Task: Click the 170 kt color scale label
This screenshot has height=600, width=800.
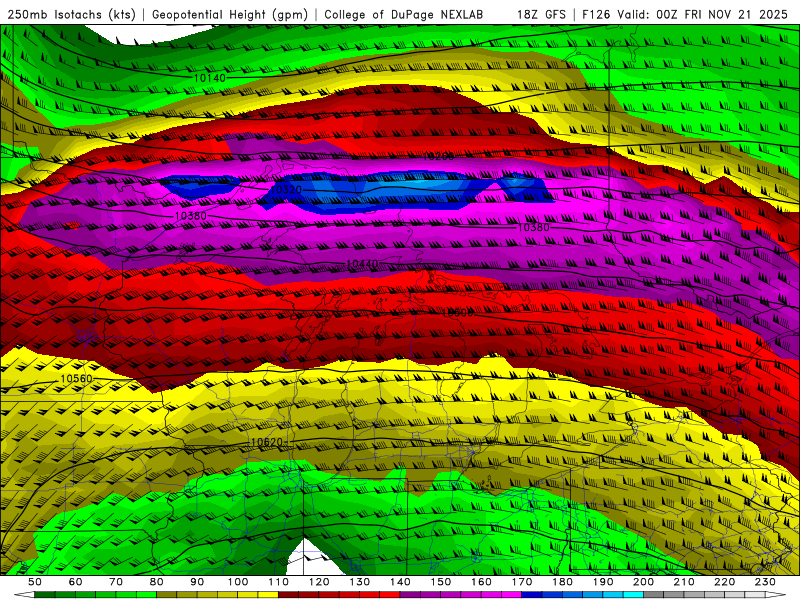Action: pyautogui.click(x=522, y=582)
